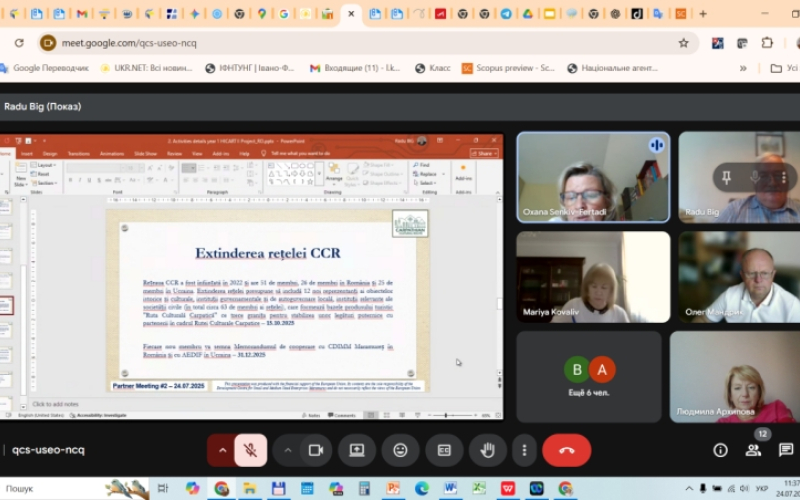Open Google Переводчик bookmark
The height and width of the screenshot is (500, 800).
[45, 68]
